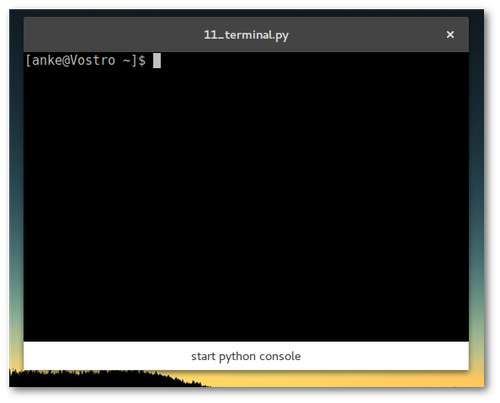Click the yellow sunset area below the window

(x=333, y=379)
